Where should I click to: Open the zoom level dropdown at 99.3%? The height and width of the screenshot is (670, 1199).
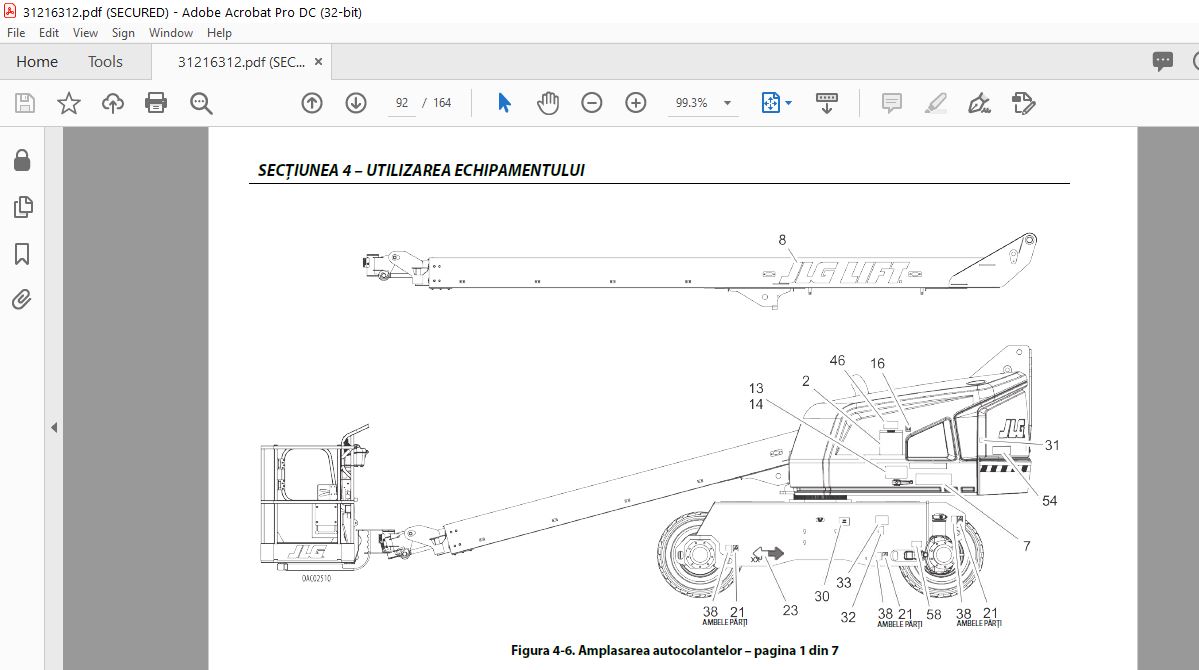point(727,103)
